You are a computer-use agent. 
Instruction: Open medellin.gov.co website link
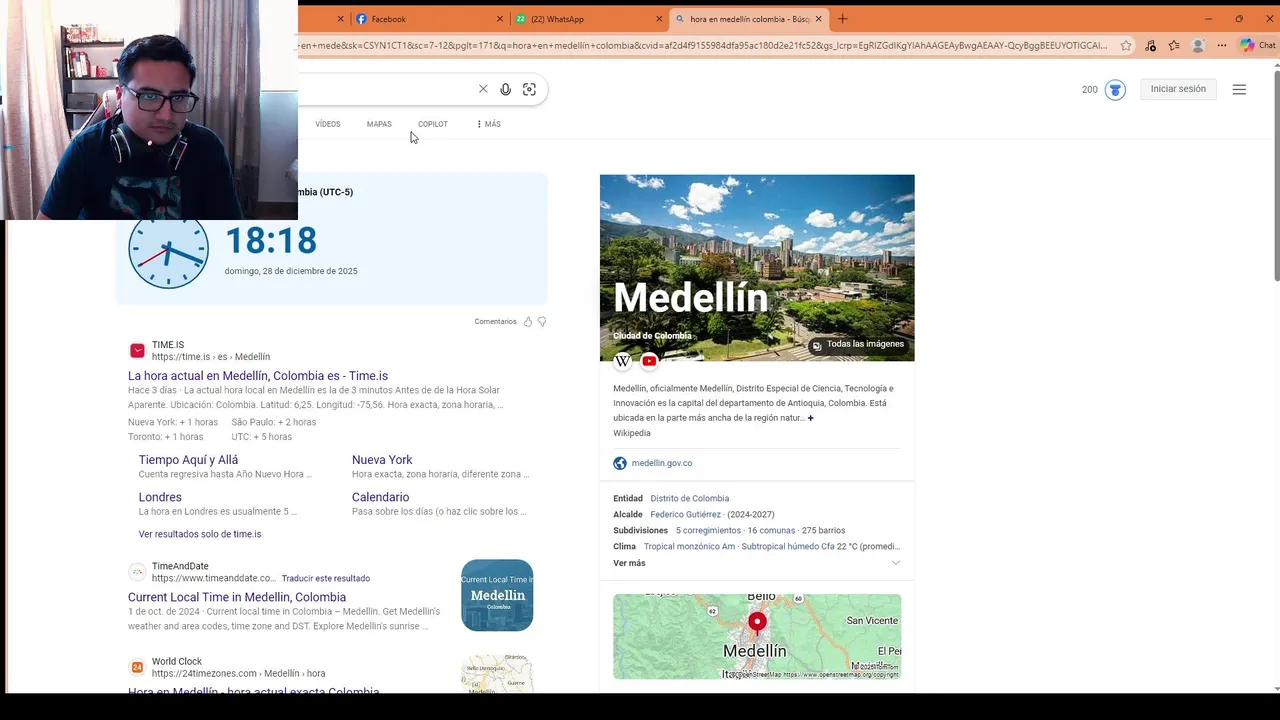(x=662, y=463)
